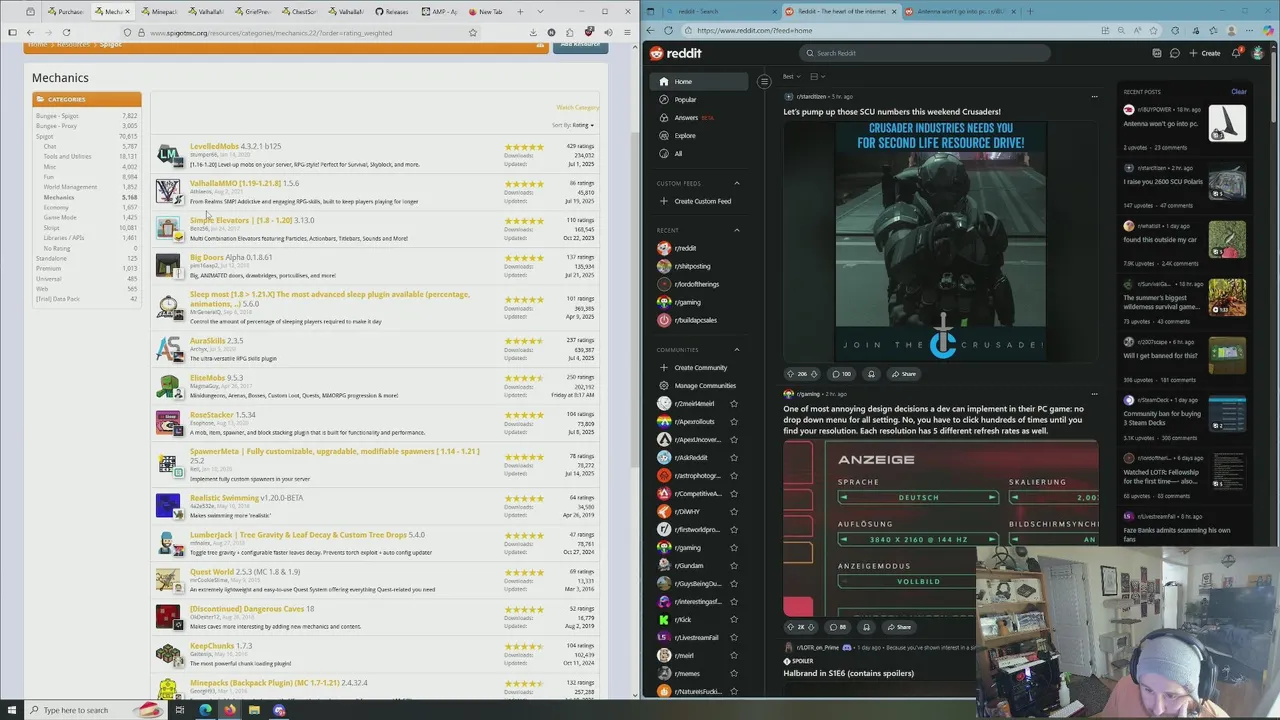Star the r/meirl community
Viewport: 1280px width, 720px height.
pos(734,656)
